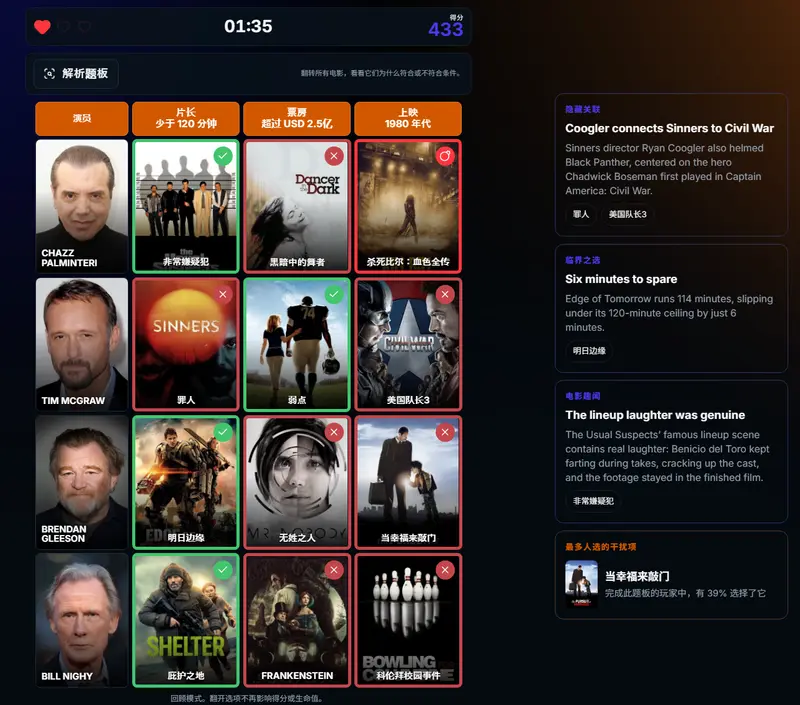Click the green check on 明日边缘 poster
Screen dimensions: 800x705
pos(223,432)
